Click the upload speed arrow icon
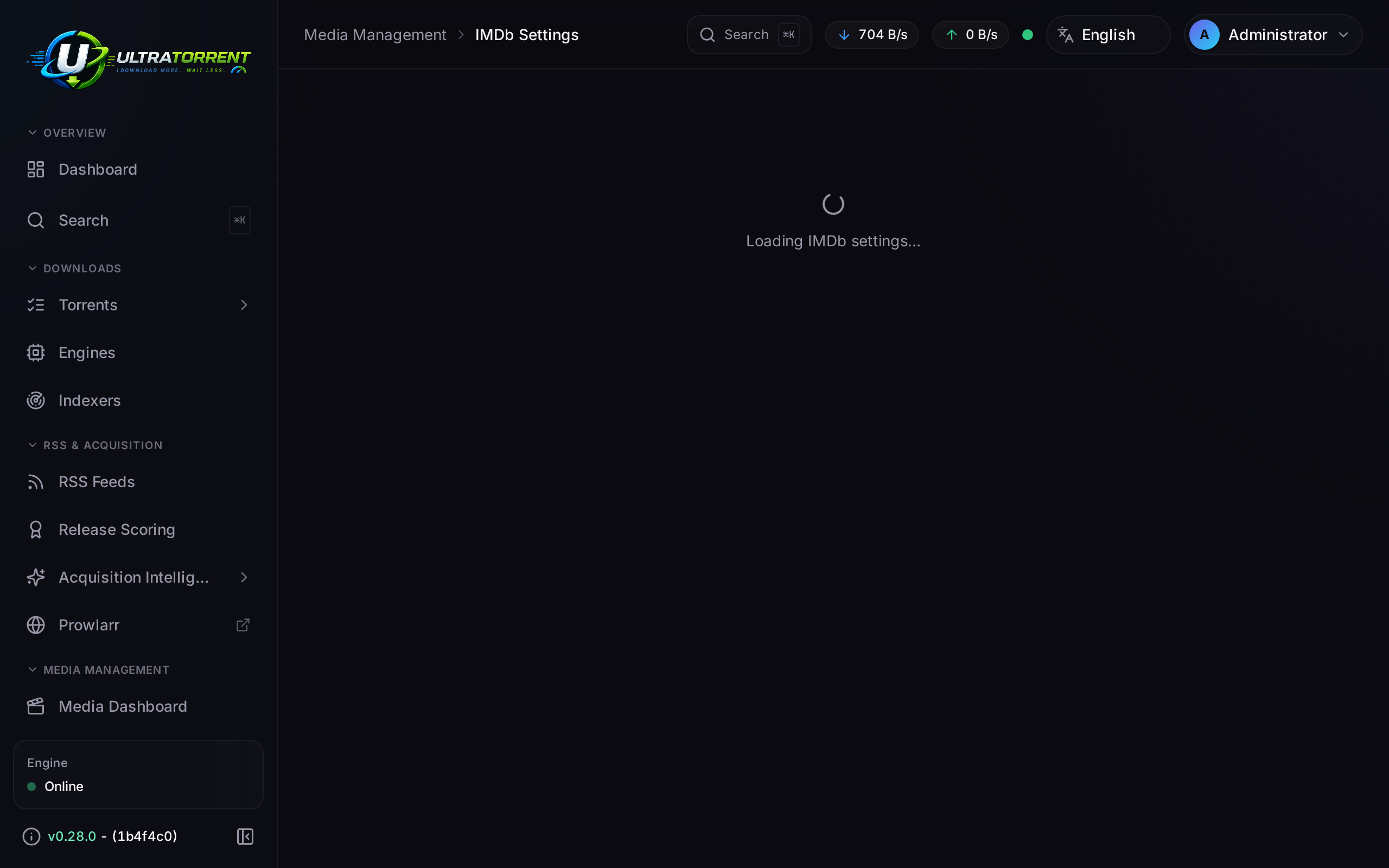 pos(952,35)
